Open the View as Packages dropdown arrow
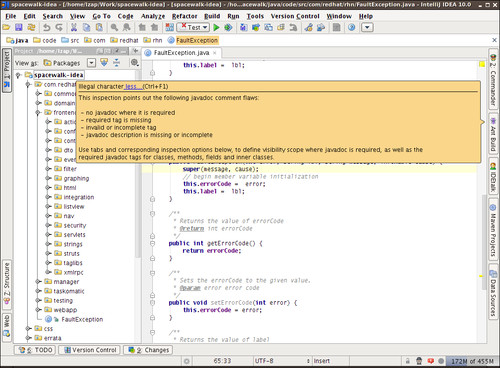Image resolution: width=500 pixels, height=368 pixels. [x=91, y=63]
